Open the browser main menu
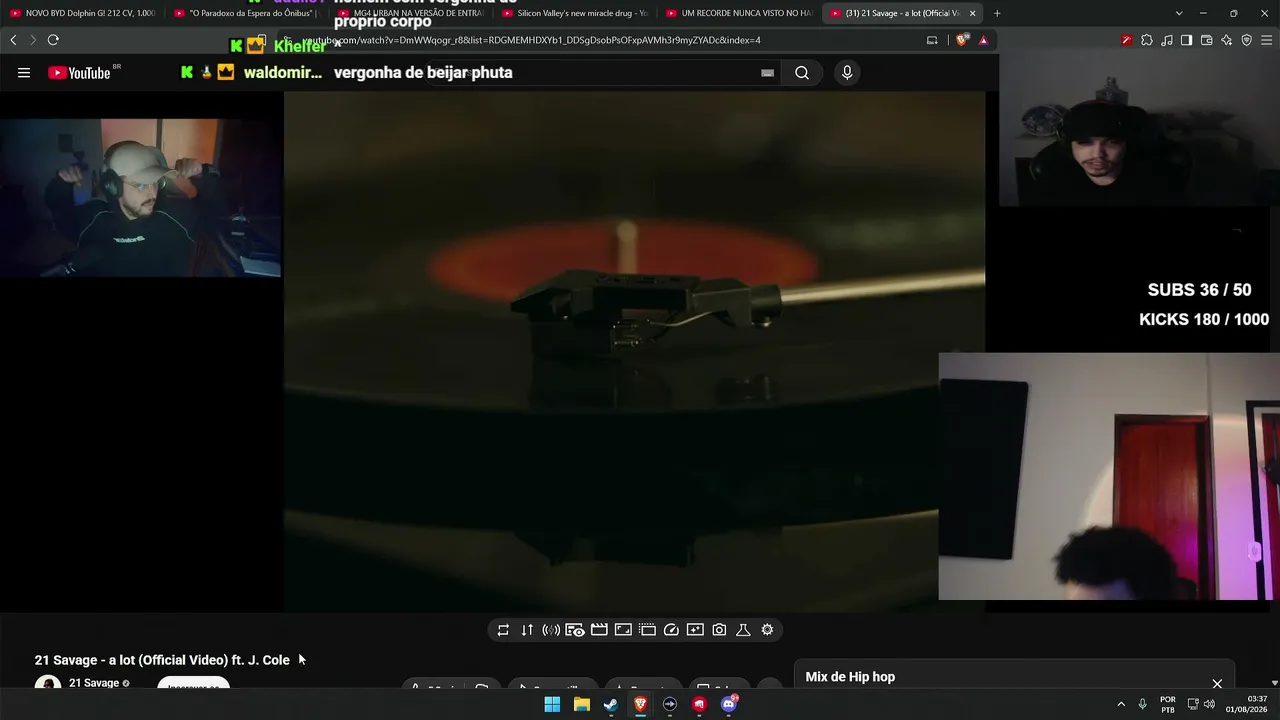This screenshot has width=1280, height=720. 1266,40
